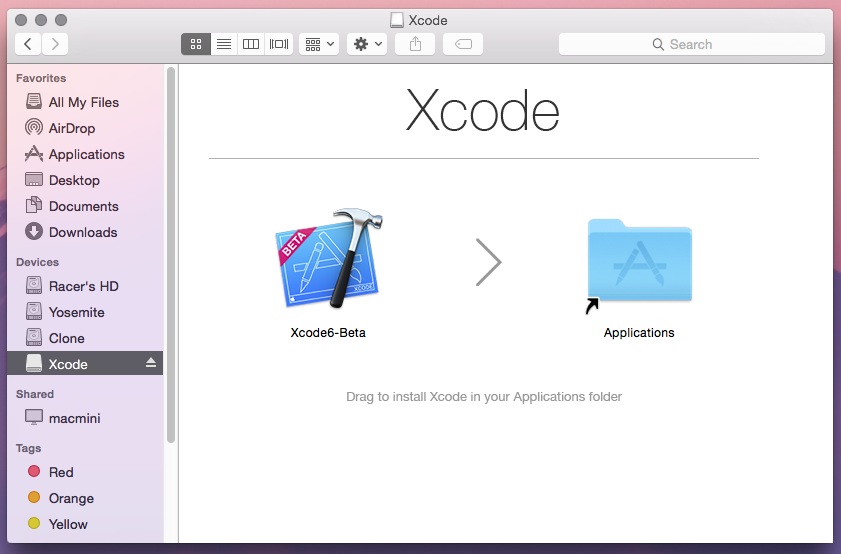Click the Favorites section header
Viewport: 841px width, 554px height.
click(x=41, y=78)
